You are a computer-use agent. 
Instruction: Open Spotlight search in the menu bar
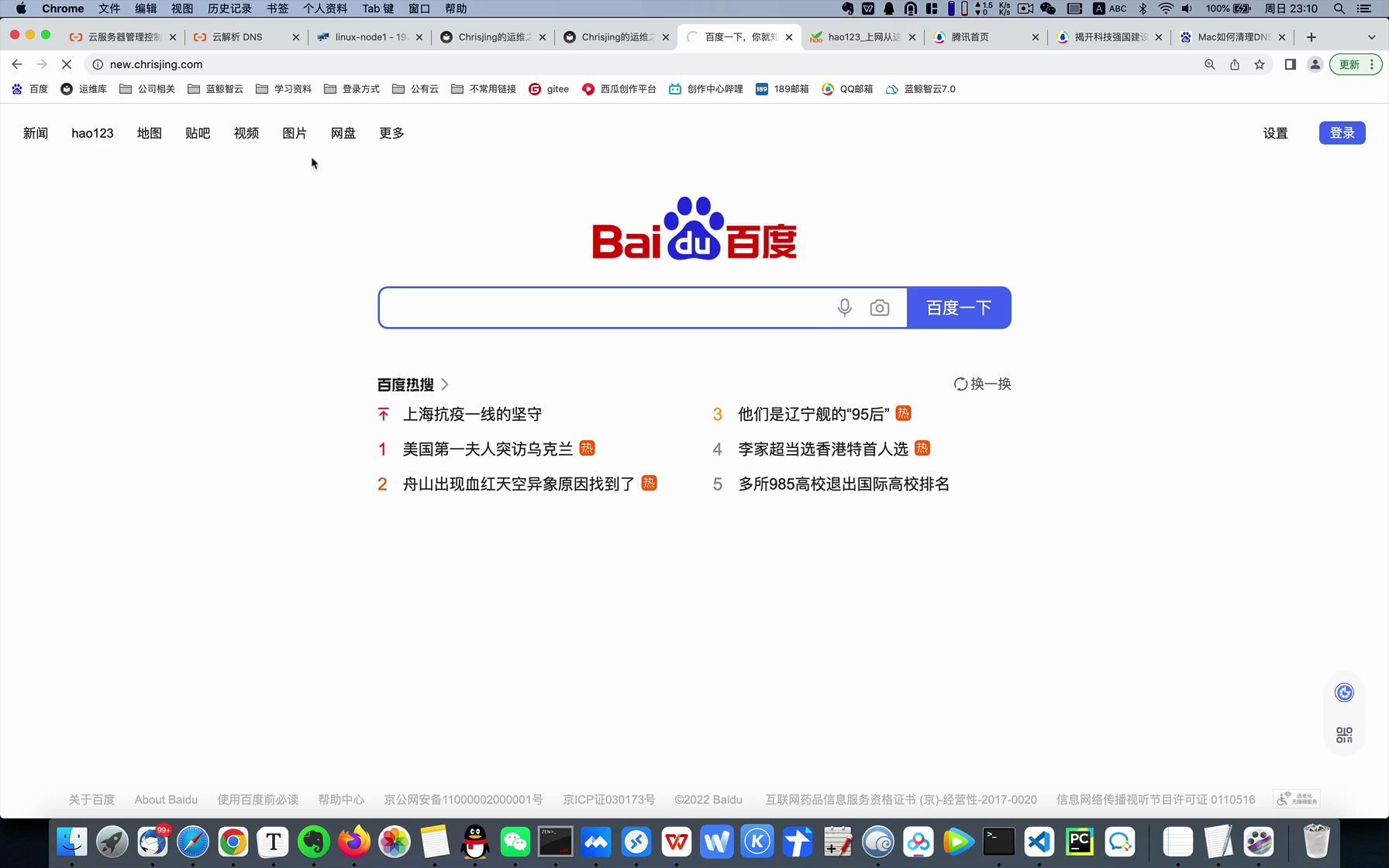(1339, 9)
